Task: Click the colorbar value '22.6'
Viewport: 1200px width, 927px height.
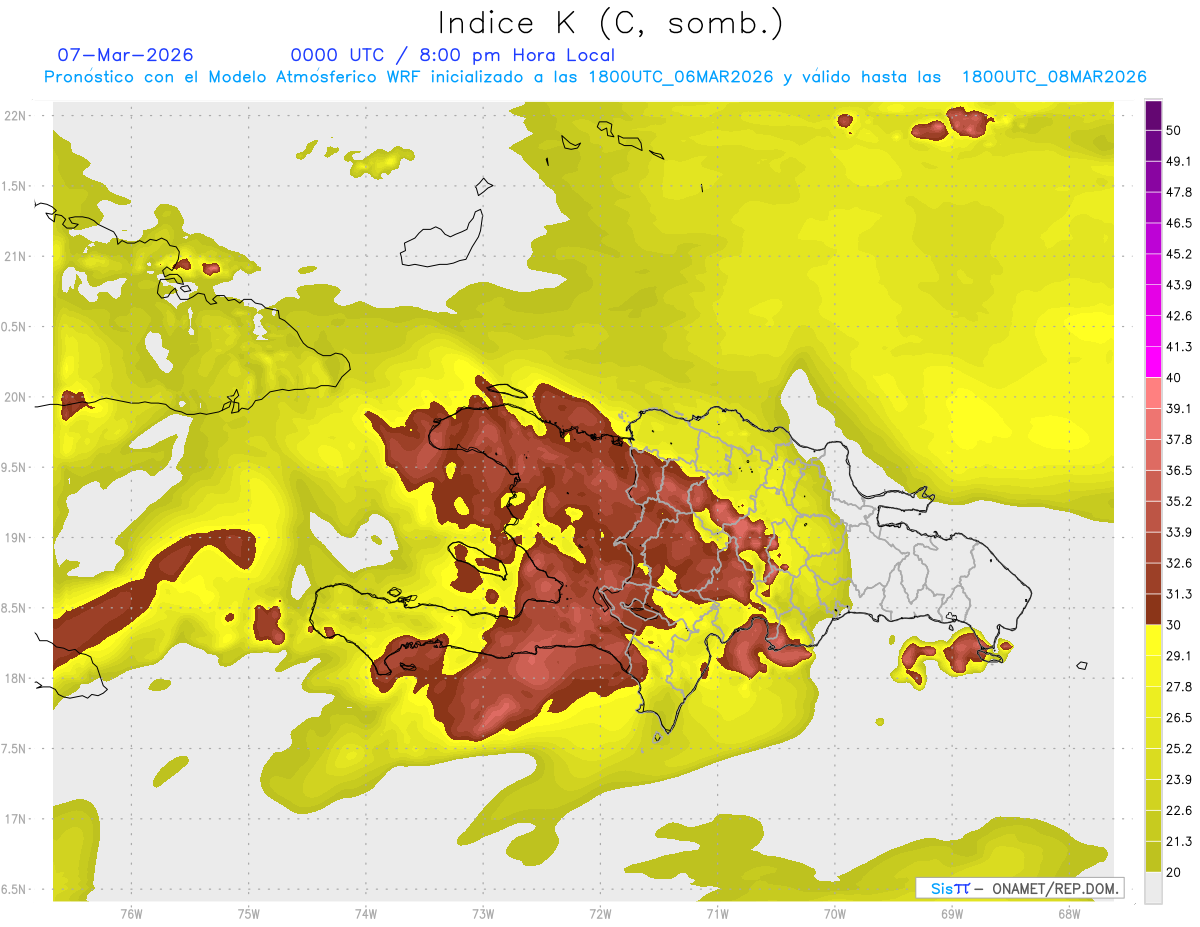Action: coord(1179,811)
